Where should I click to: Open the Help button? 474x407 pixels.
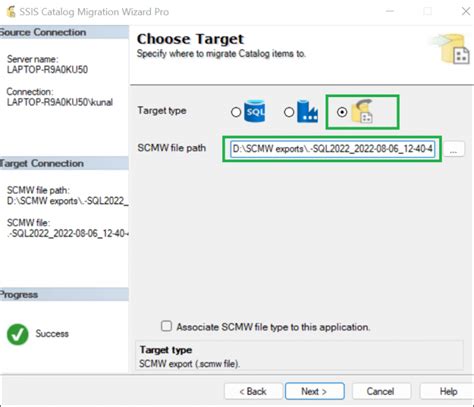point(448,391)
